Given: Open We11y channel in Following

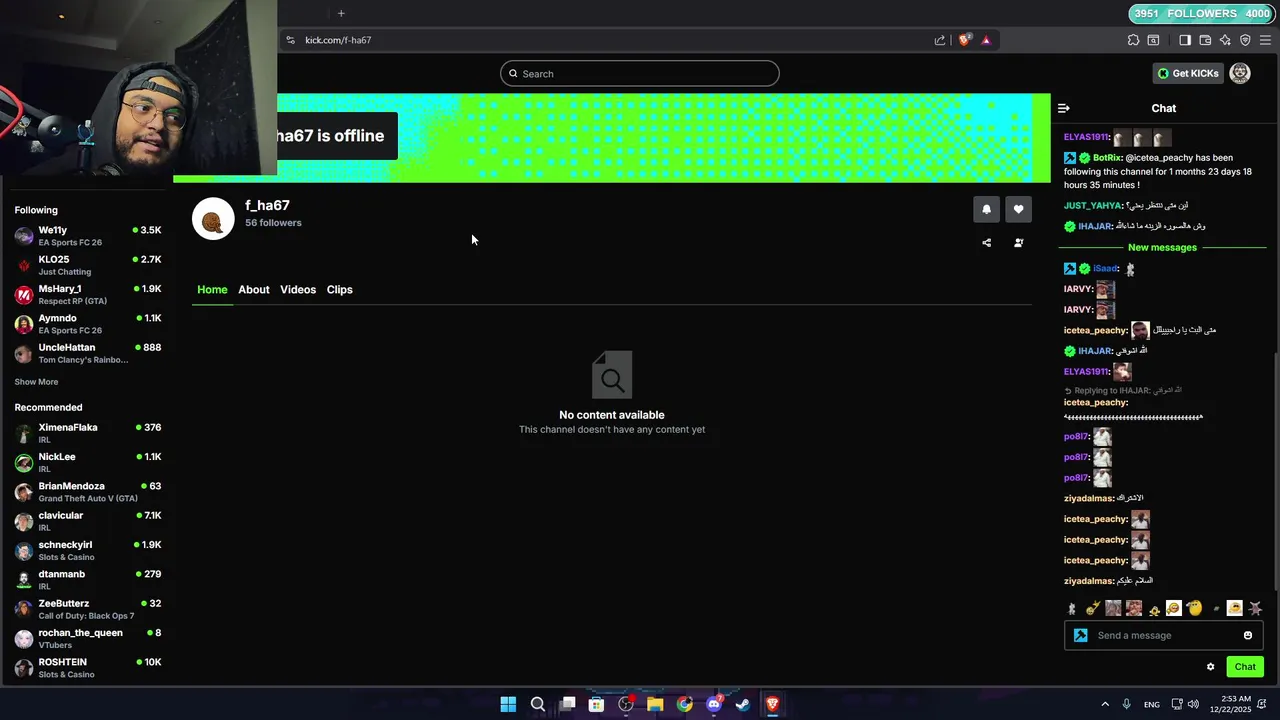Looking at the screenshot, I should tap(88, 236).
